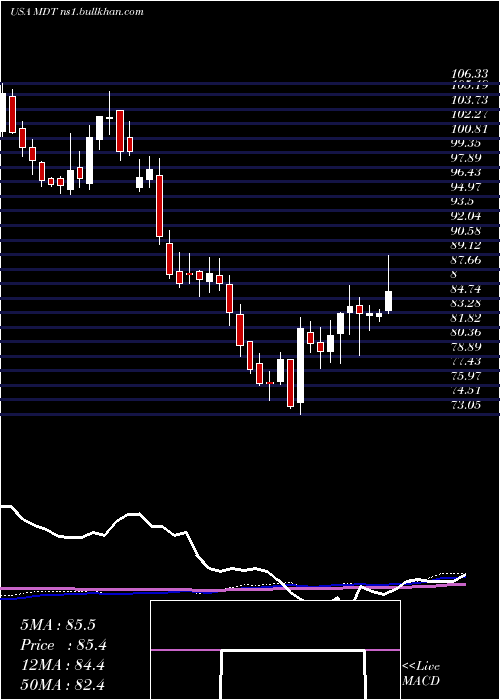Image resolution: width=500 pixels, height=700 pixels.
Task: Click the 99.35 price level label
Action: coord(466,143)
